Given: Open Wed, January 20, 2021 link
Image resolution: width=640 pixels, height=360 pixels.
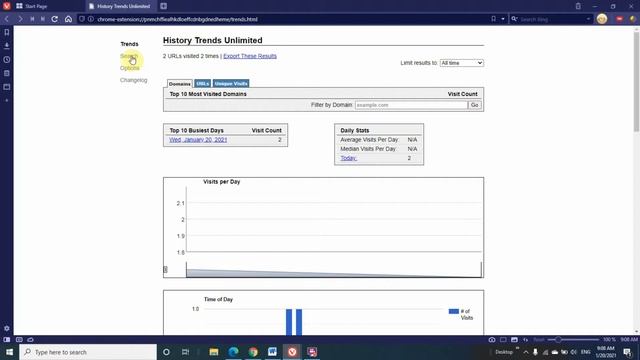Looking at the screenshot, I should pos(198,140).
